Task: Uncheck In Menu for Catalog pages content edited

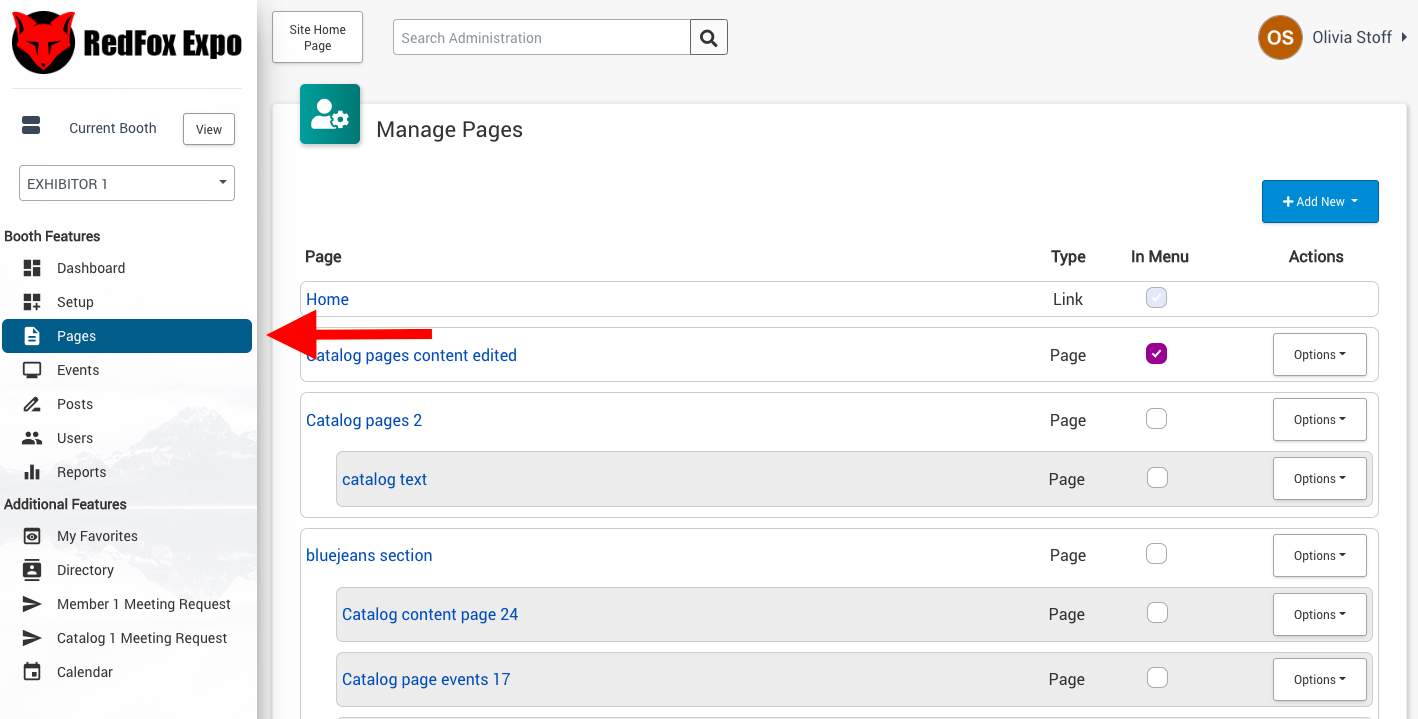Action: tap(1156, 353)
